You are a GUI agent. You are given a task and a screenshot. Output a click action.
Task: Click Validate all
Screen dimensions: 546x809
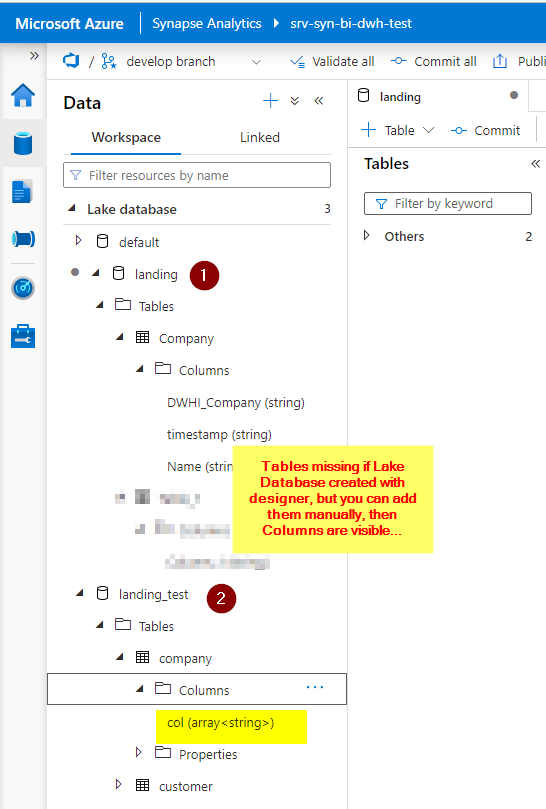pyautogui.click(x=332, y=62)
